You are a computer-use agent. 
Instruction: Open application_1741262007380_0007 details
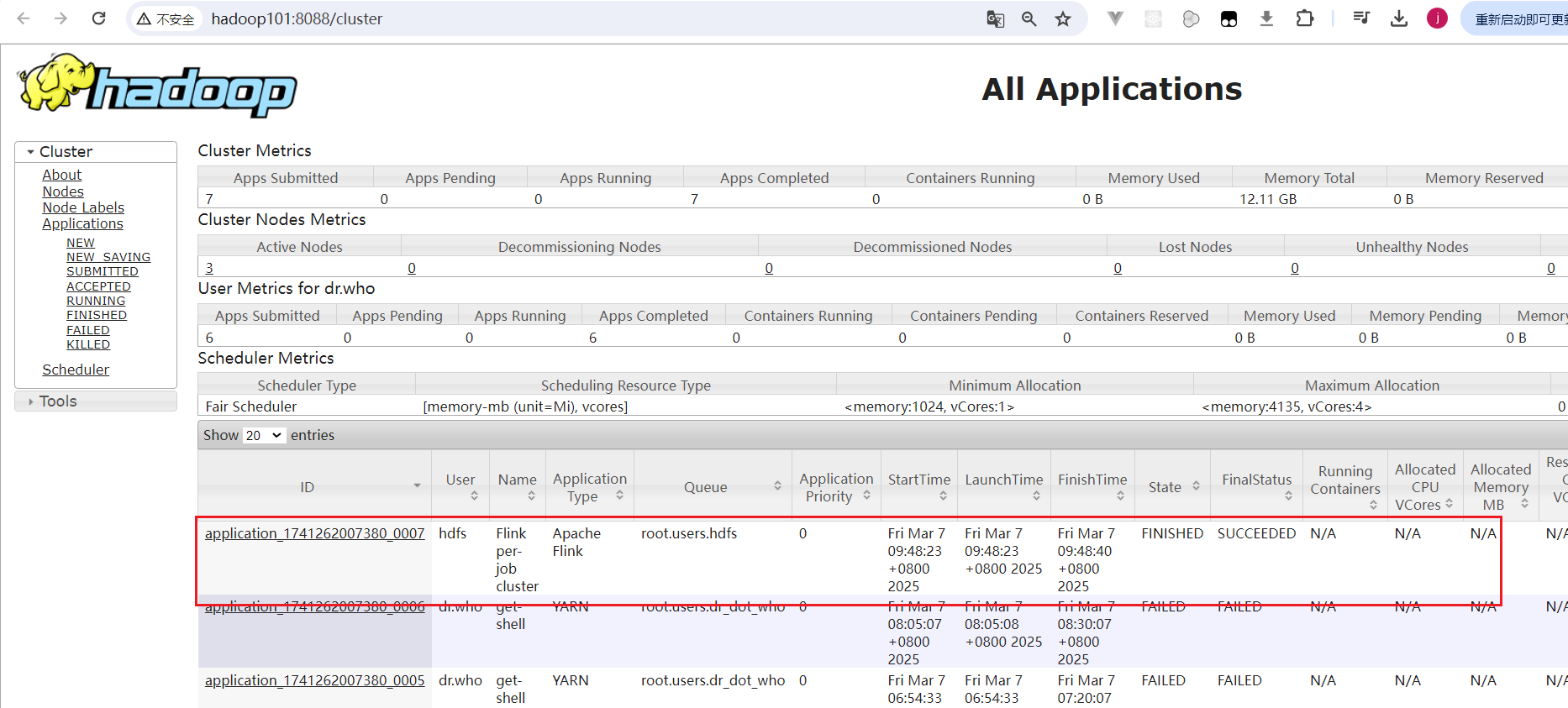315,533
